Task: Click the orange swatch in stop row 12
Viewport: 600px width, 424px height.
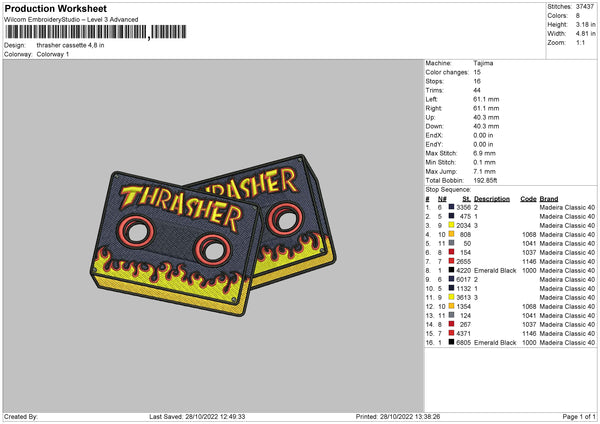Action: pos(452,306)
